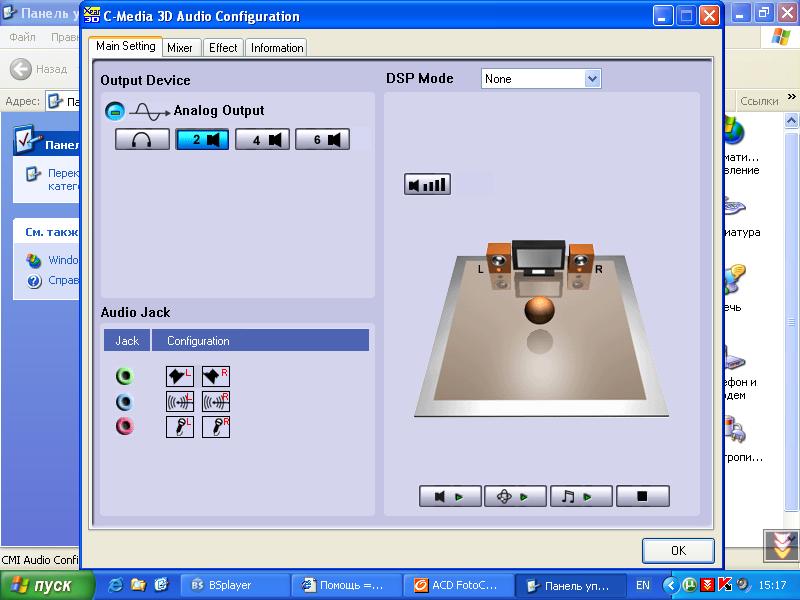800x600 pixels.
Task: Open the Information tab
Action: [x=277, y=48]
